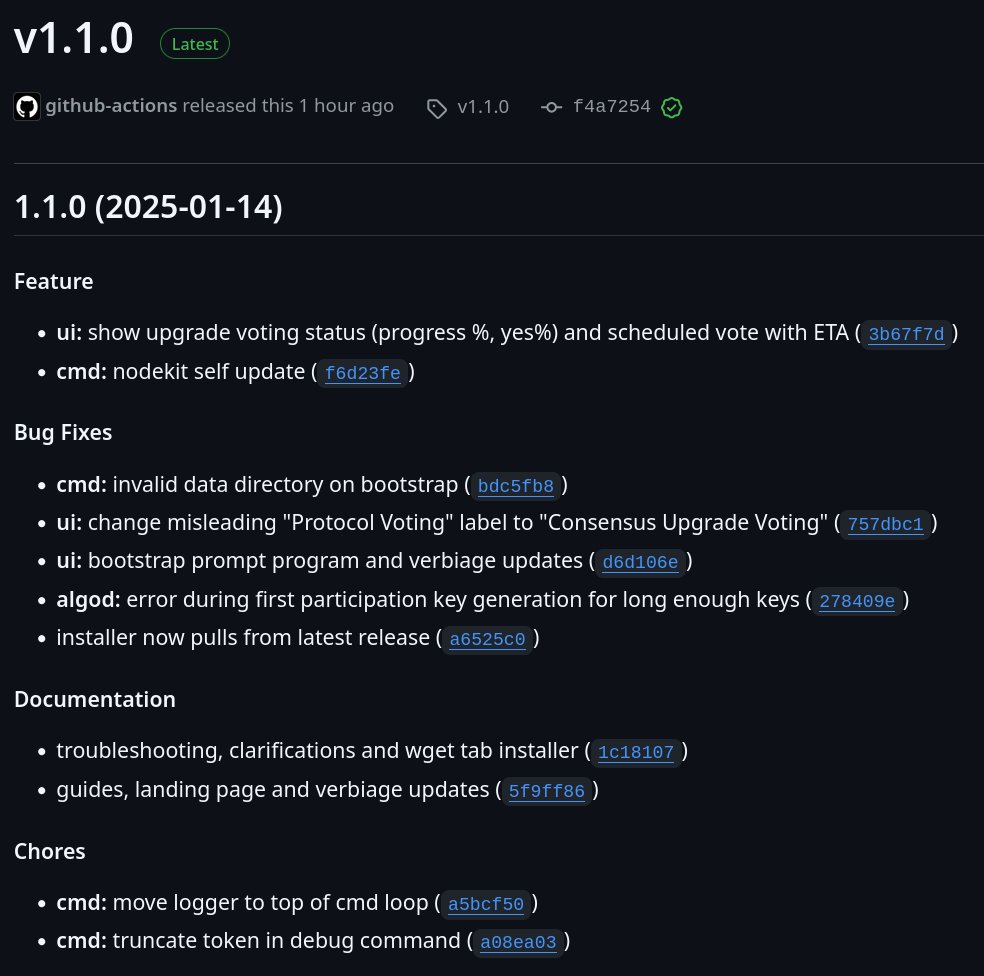
Task: Click 'bootstrap prompt program and verbiage updates' text
Action: pos(335,560)
